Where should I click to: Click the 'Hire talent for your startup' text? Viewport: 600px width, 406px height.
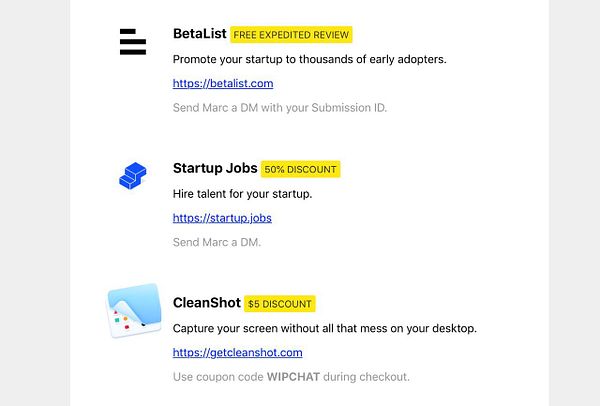[242, 193]
